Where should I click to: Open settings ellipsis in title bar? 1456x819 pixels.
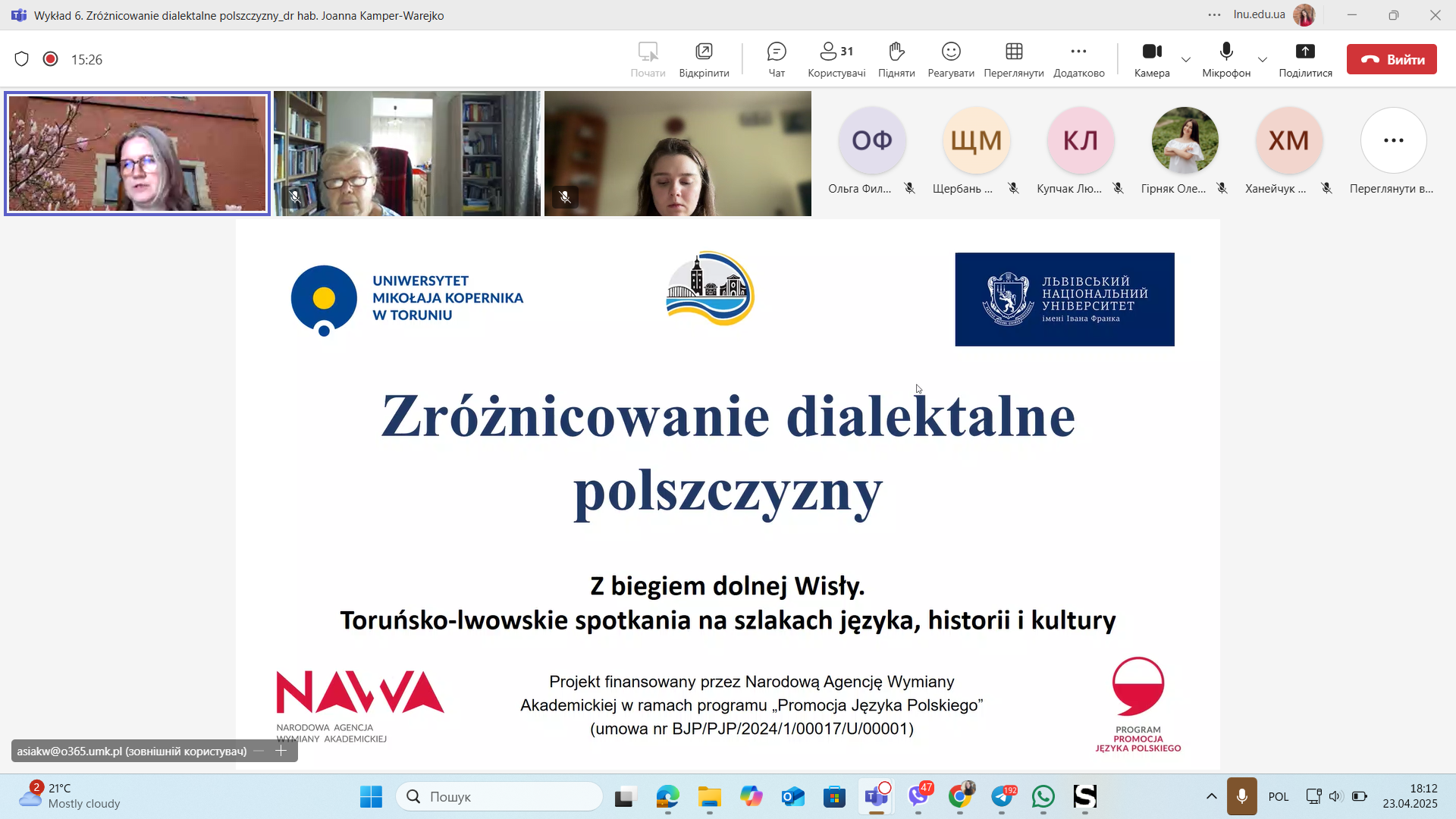pyautogui.click(x=1214, y=15)
